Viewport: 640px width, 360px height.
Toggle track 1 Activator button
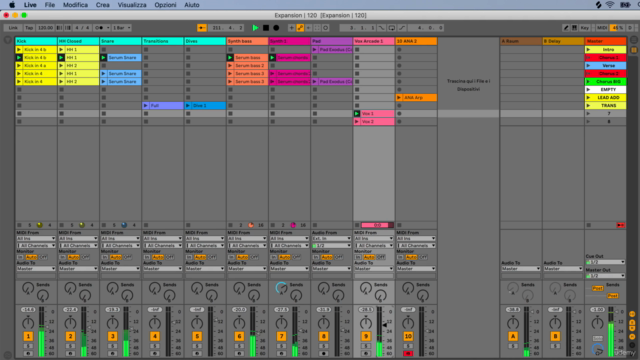(28, 336)
